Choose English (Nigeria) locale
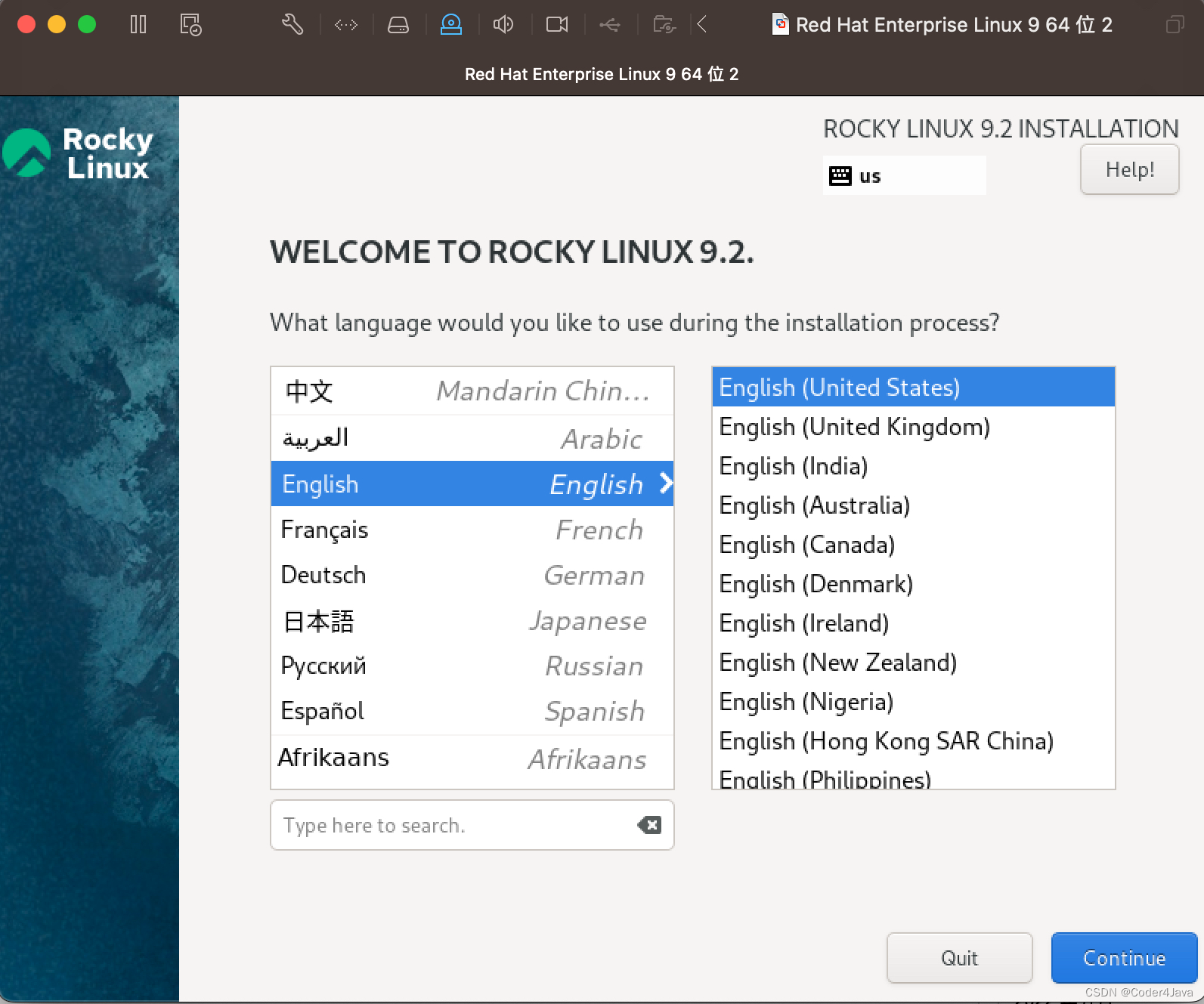 [x=914, y=702]
